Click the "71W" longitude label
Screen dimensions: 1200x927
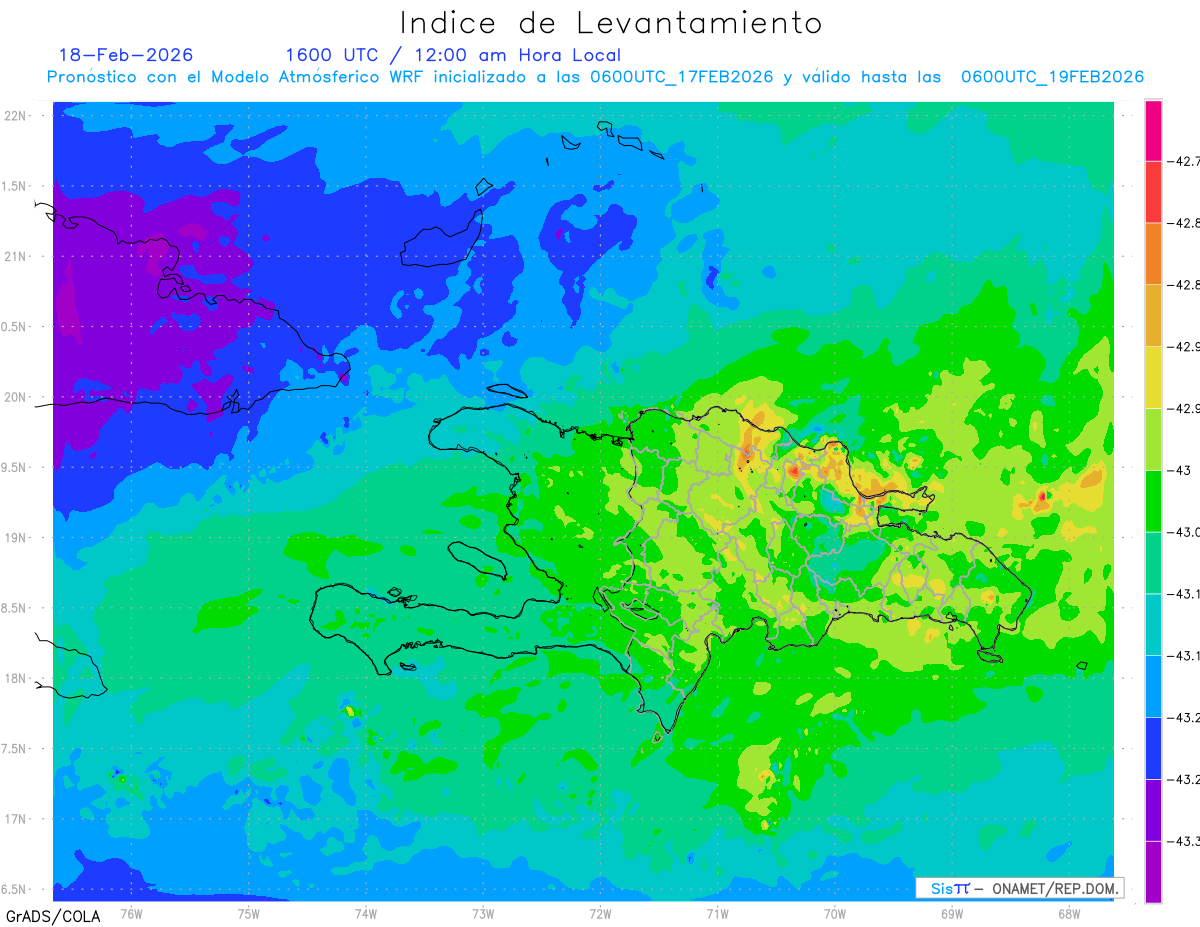(x=717, y=913)
